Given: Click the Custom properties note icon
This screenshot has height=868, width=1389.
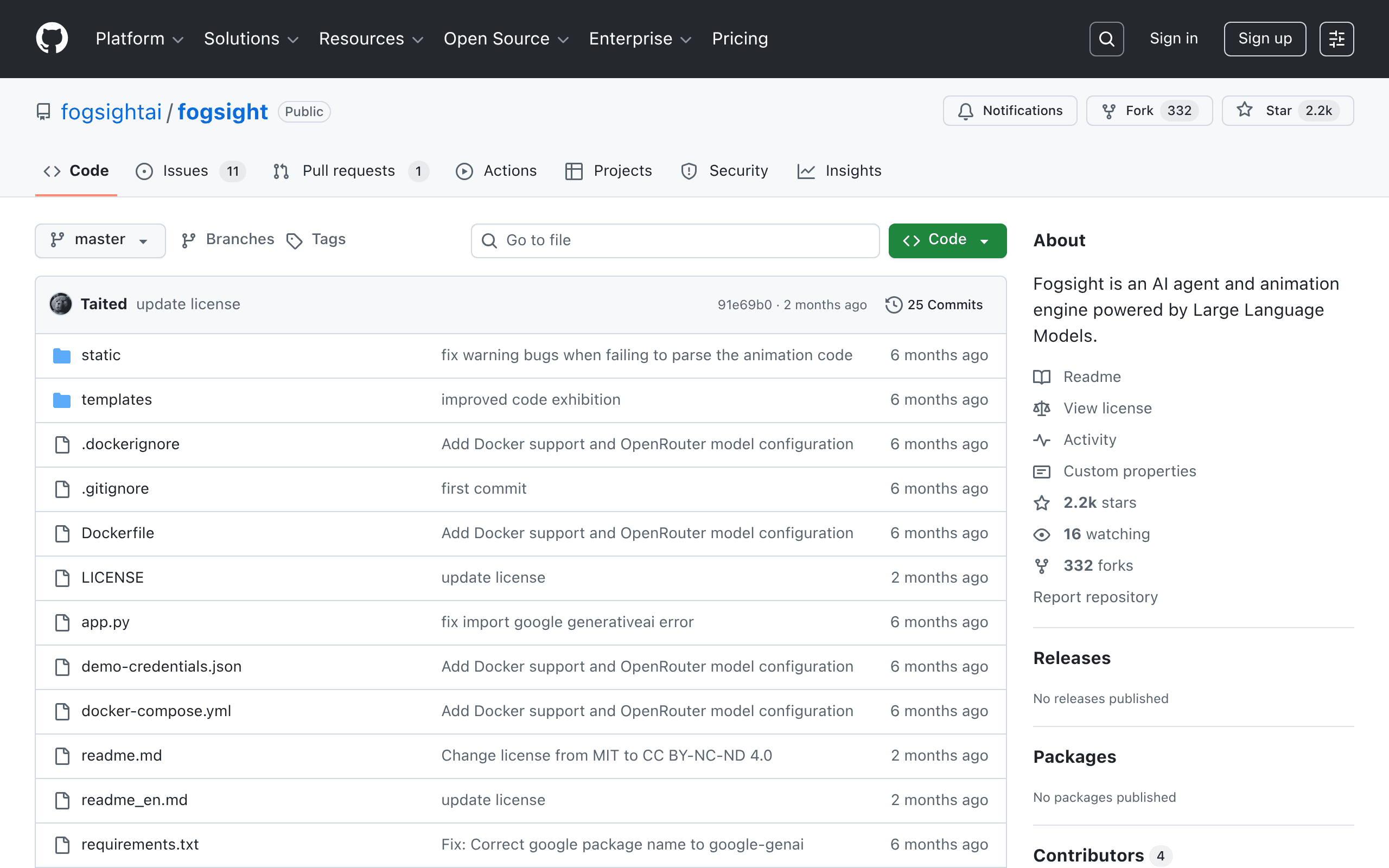Looking at the screenshot, I should tap(1042, 472).
